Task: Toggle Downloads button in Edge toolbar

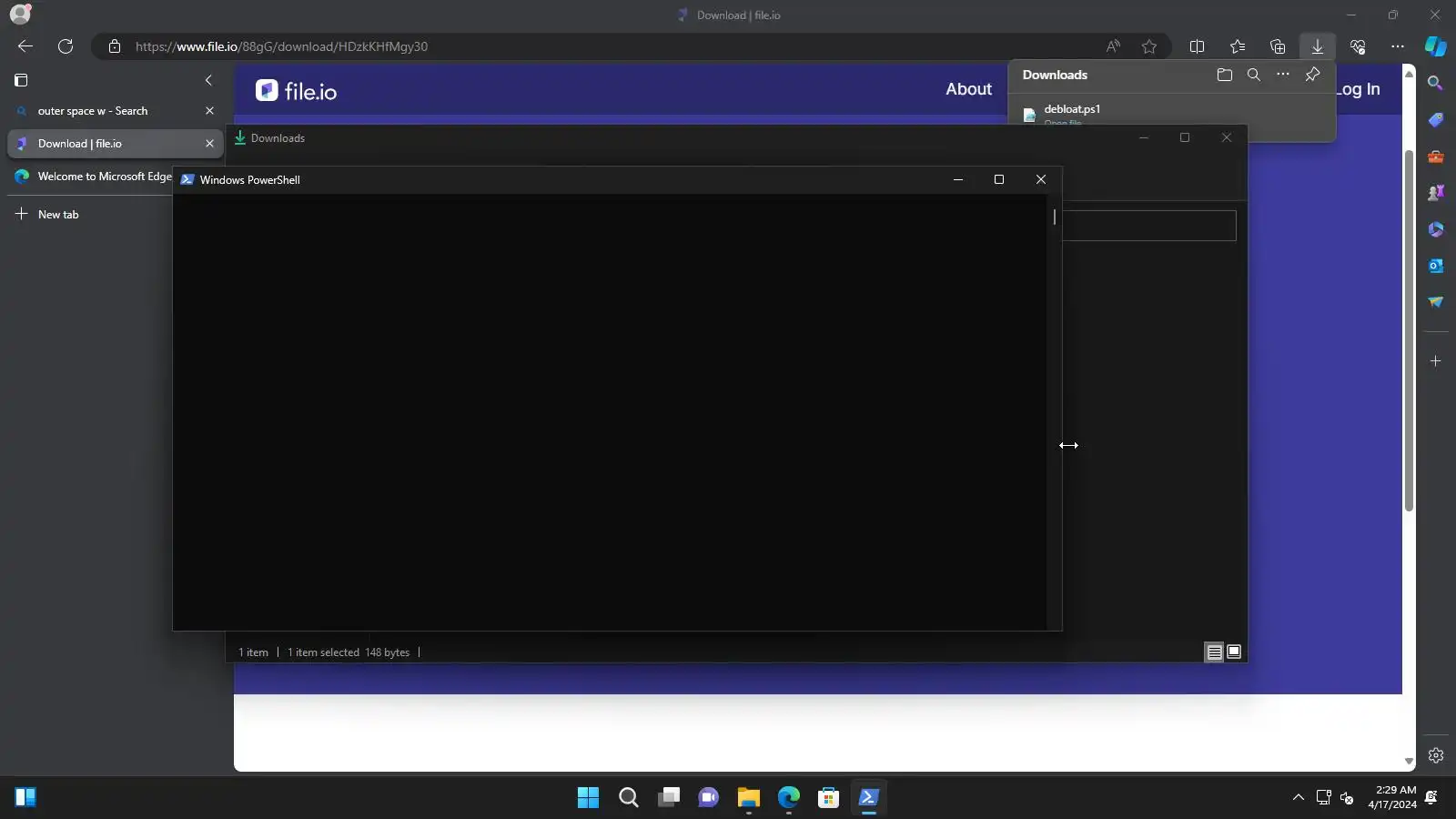Action: click(1318, 46)
